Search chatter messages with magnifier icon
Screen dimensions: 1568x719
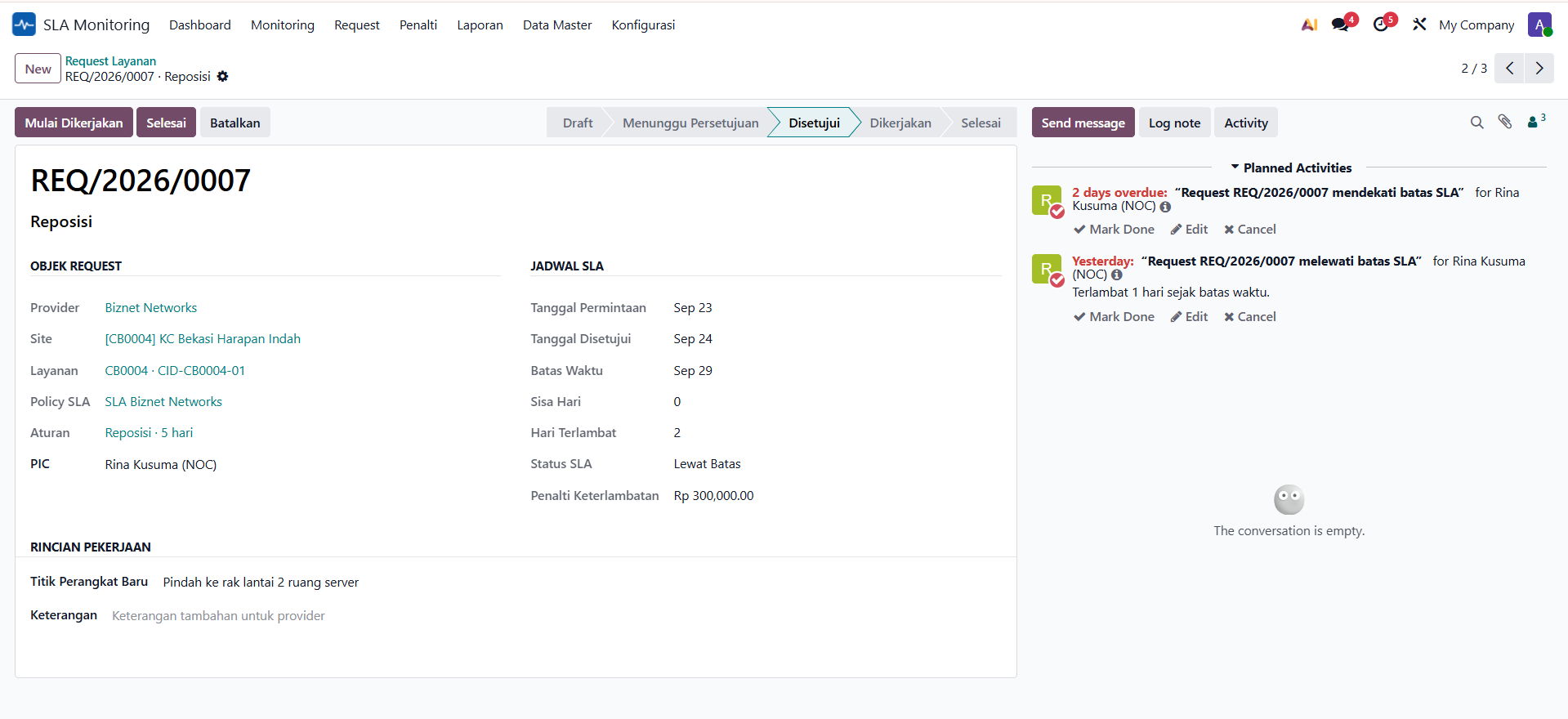pos(1476,123)
